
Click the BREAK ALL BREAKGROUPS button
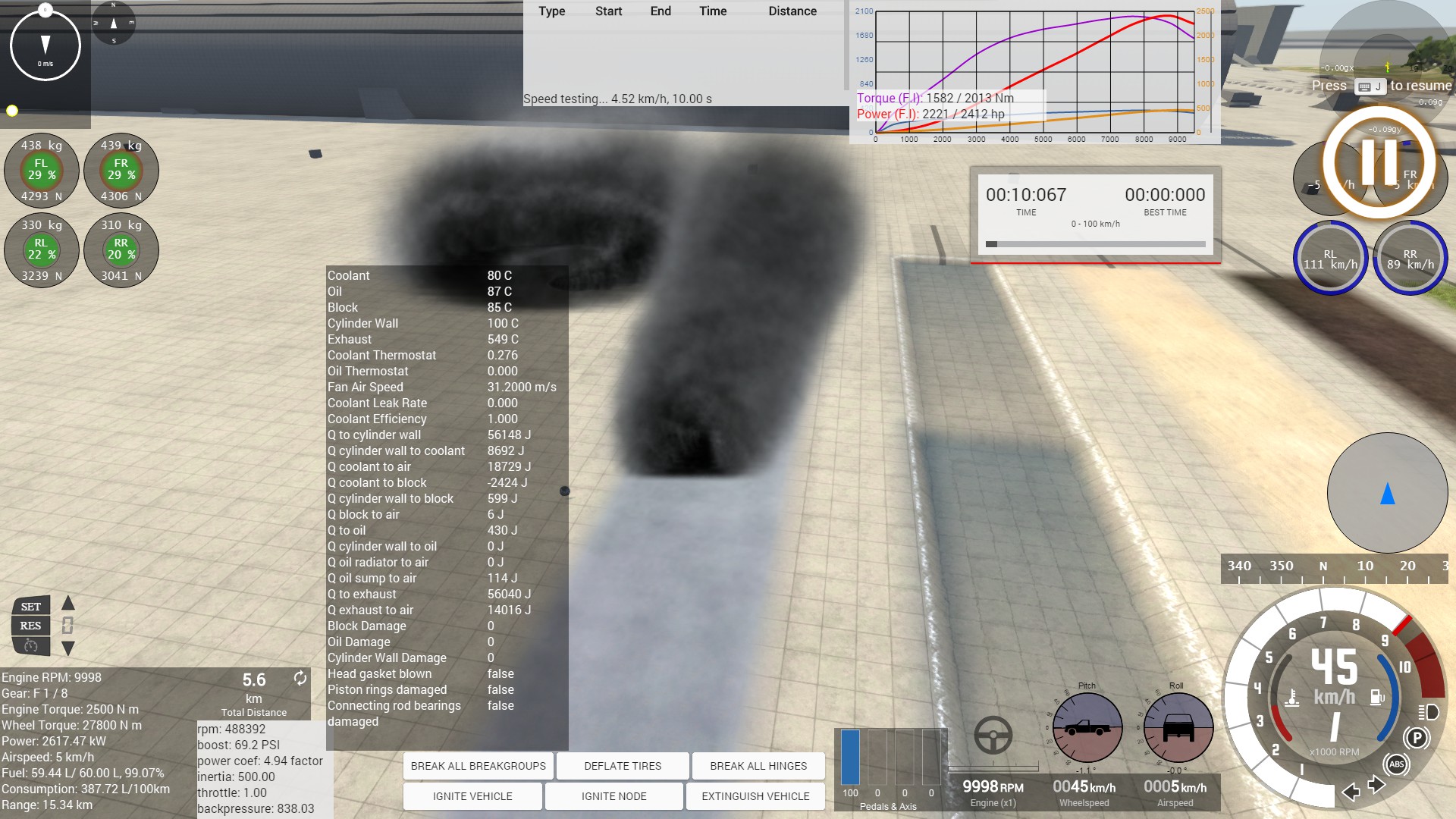(x=478, y=766)
